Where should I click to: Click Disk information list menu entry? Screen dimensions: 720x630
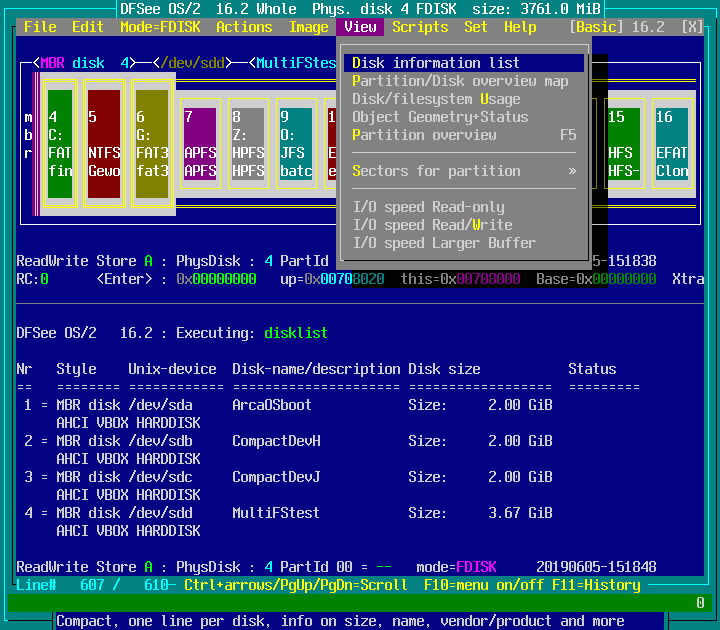point(436,63)
